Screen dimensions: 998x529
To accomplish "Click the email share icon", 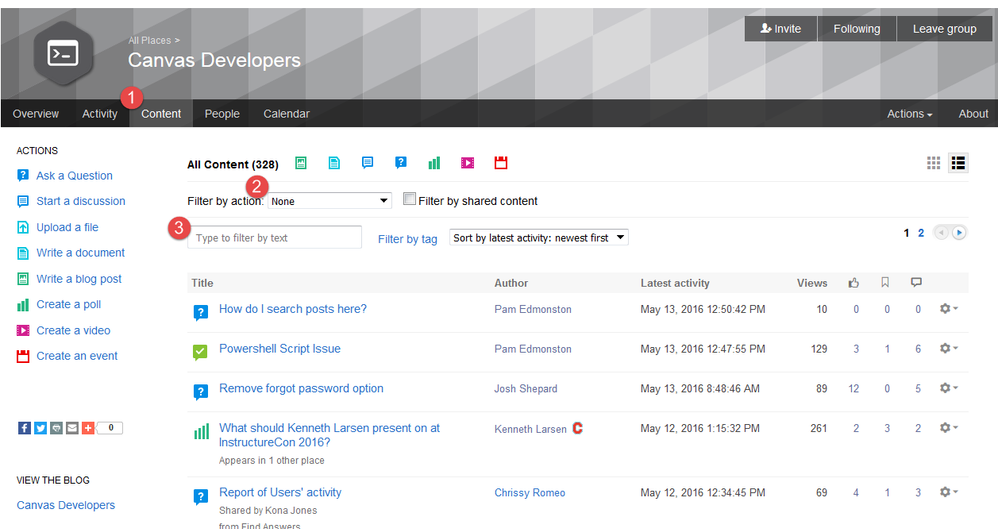I will [x=72, y=428].
